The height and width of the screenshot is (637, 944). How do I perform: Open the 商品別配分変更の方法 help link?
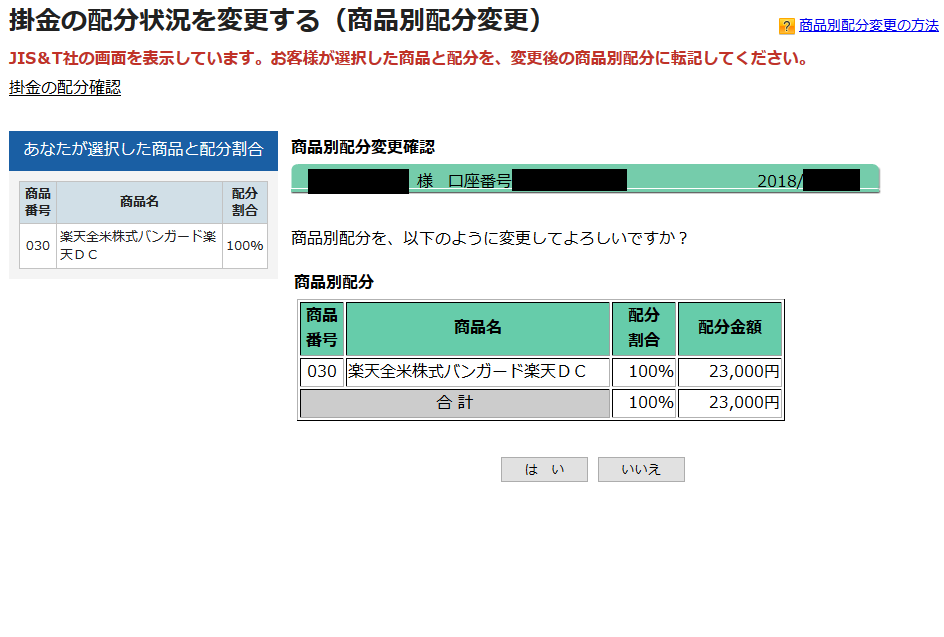tap(868, 26)
